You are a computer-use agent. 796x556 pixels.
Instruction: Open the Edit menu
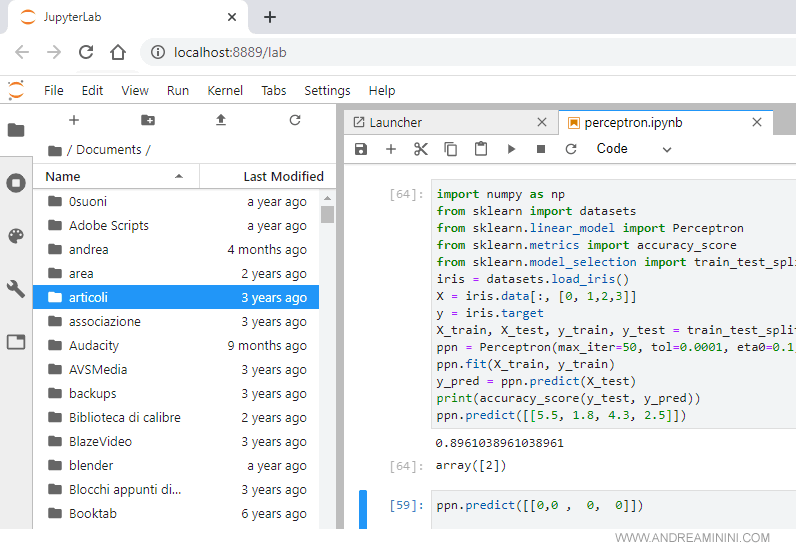(x=92, y=90)
